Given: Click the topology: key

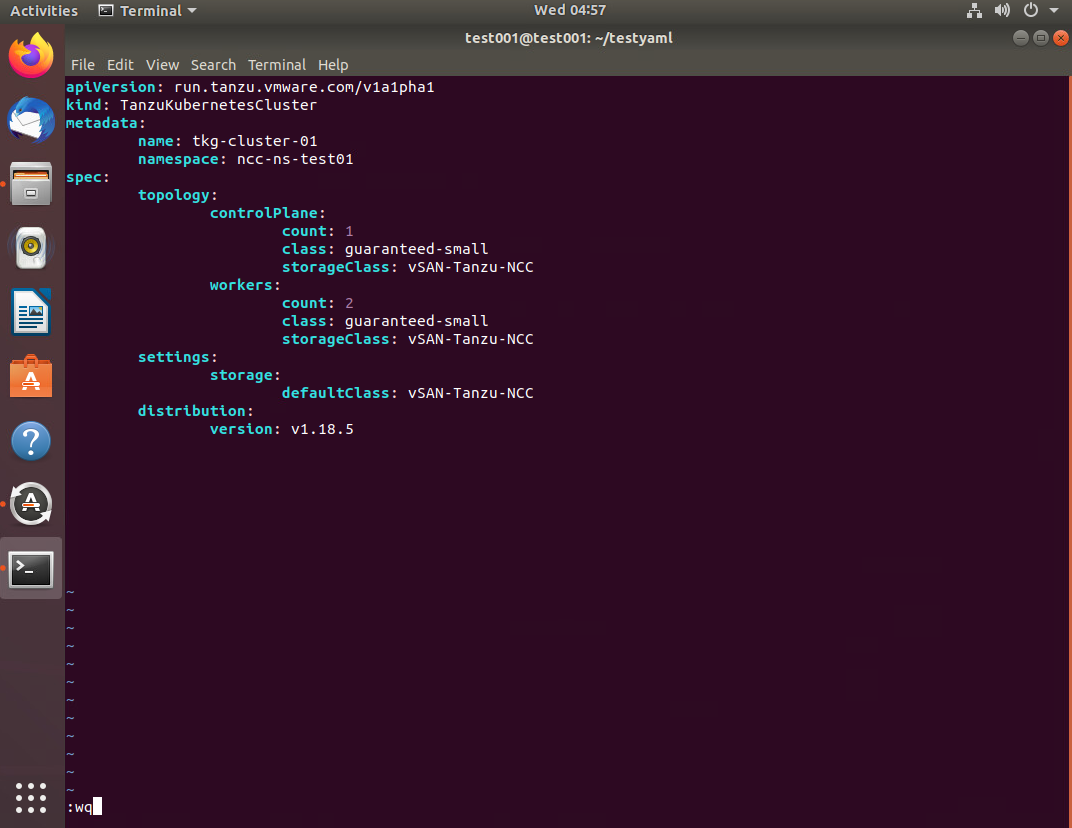Looking at the screenshot, I should pyautogui.click(x=178, y=196).
